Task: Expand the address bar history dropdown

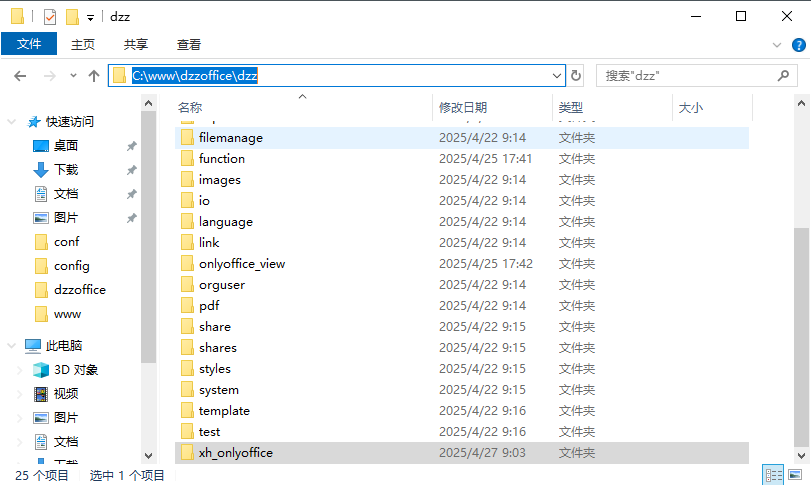Action: (558, 76)
